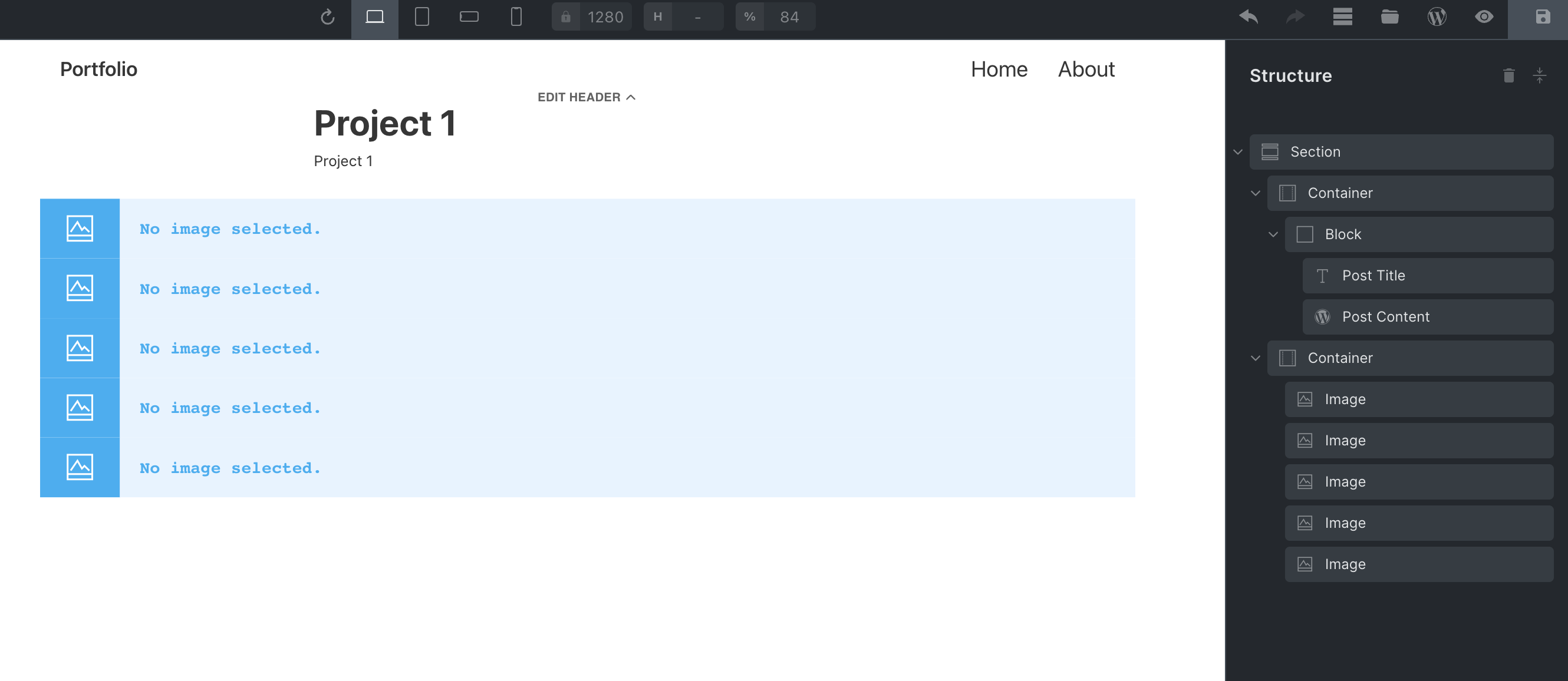
Task: Select the Block row
Action: point(1419,234)
